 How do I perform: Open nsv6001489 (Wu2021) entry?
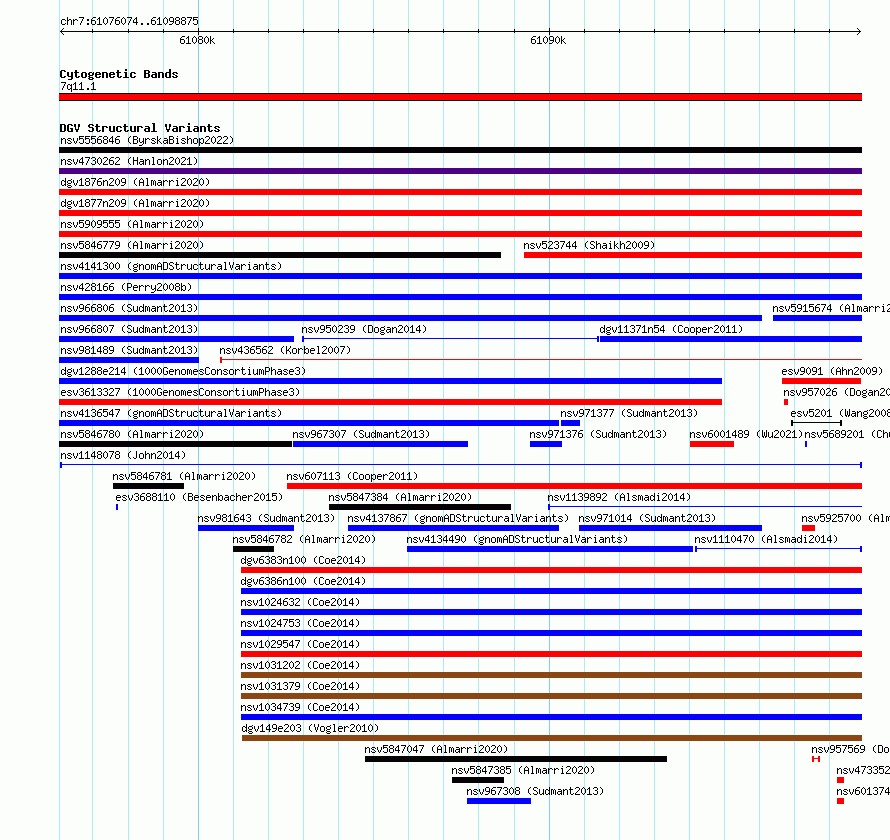pos(746,434)
